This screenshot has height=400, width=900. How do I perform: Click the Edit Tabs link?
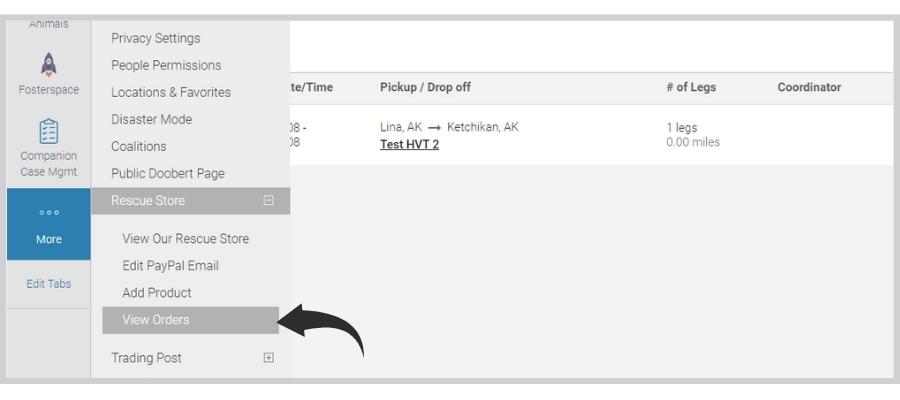49,284
